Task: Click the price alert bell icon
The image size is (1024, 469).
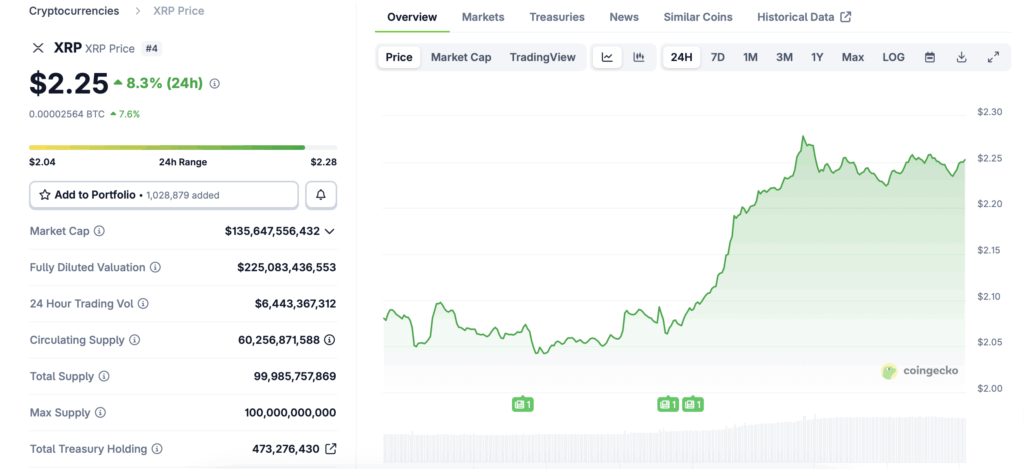Action: click(321, 195)
